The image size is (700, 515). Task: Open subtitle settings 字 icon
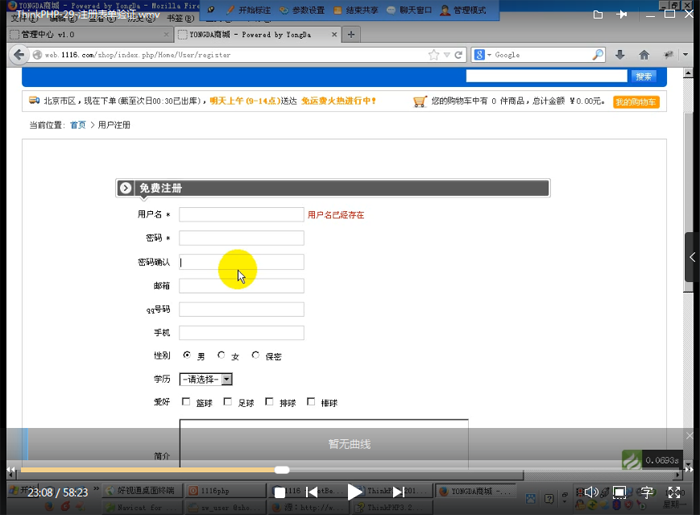pyautogui.click(x=646, y=492)
